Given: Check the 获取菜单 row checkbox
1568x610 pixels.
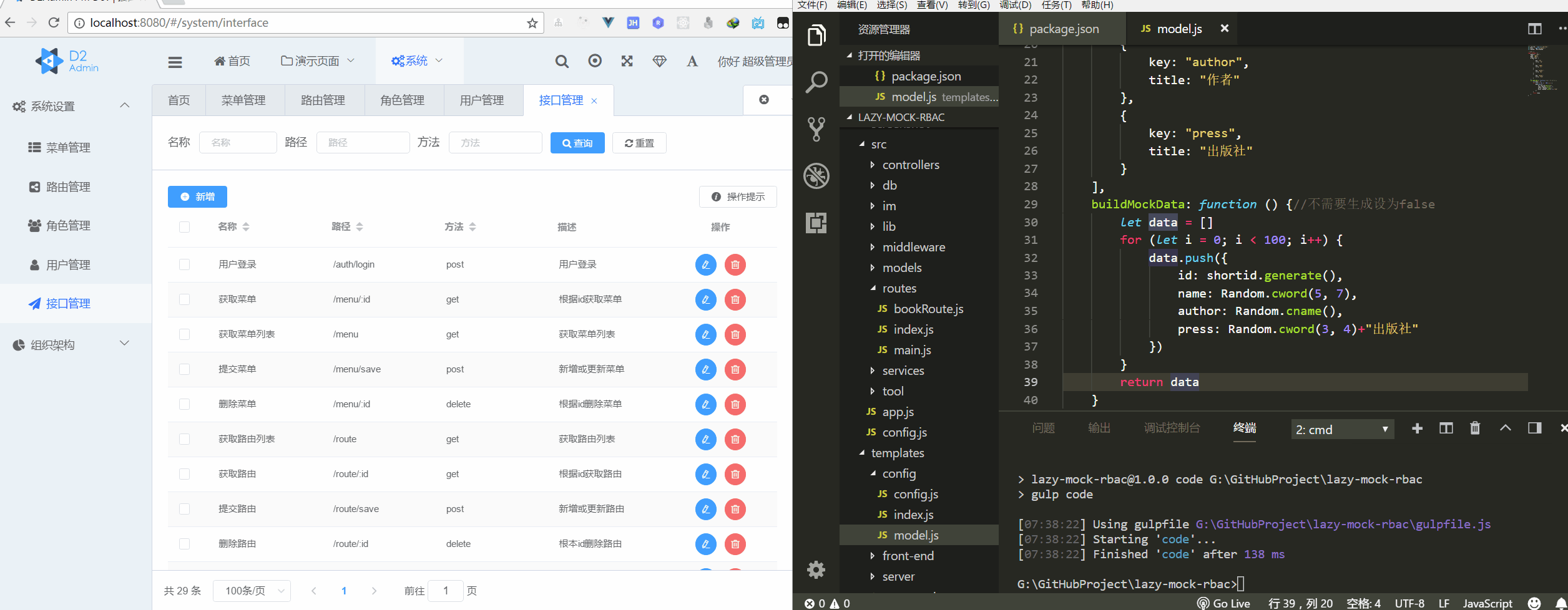Looking at the screenshot, I should click(x=184, y=299).
